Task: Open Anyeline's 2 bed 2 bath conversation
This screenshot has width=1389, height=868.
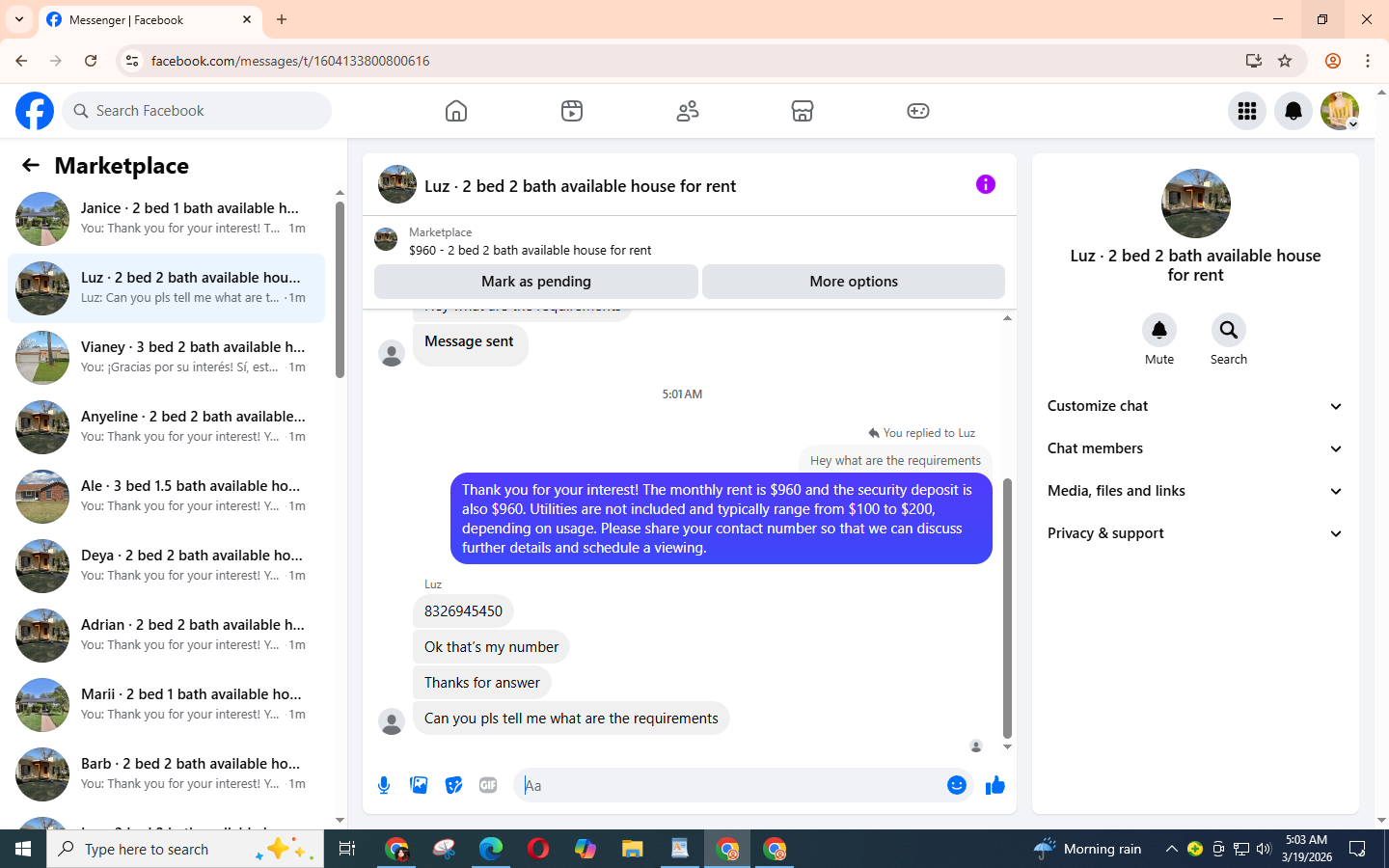Action: click(x=166, y=427)
